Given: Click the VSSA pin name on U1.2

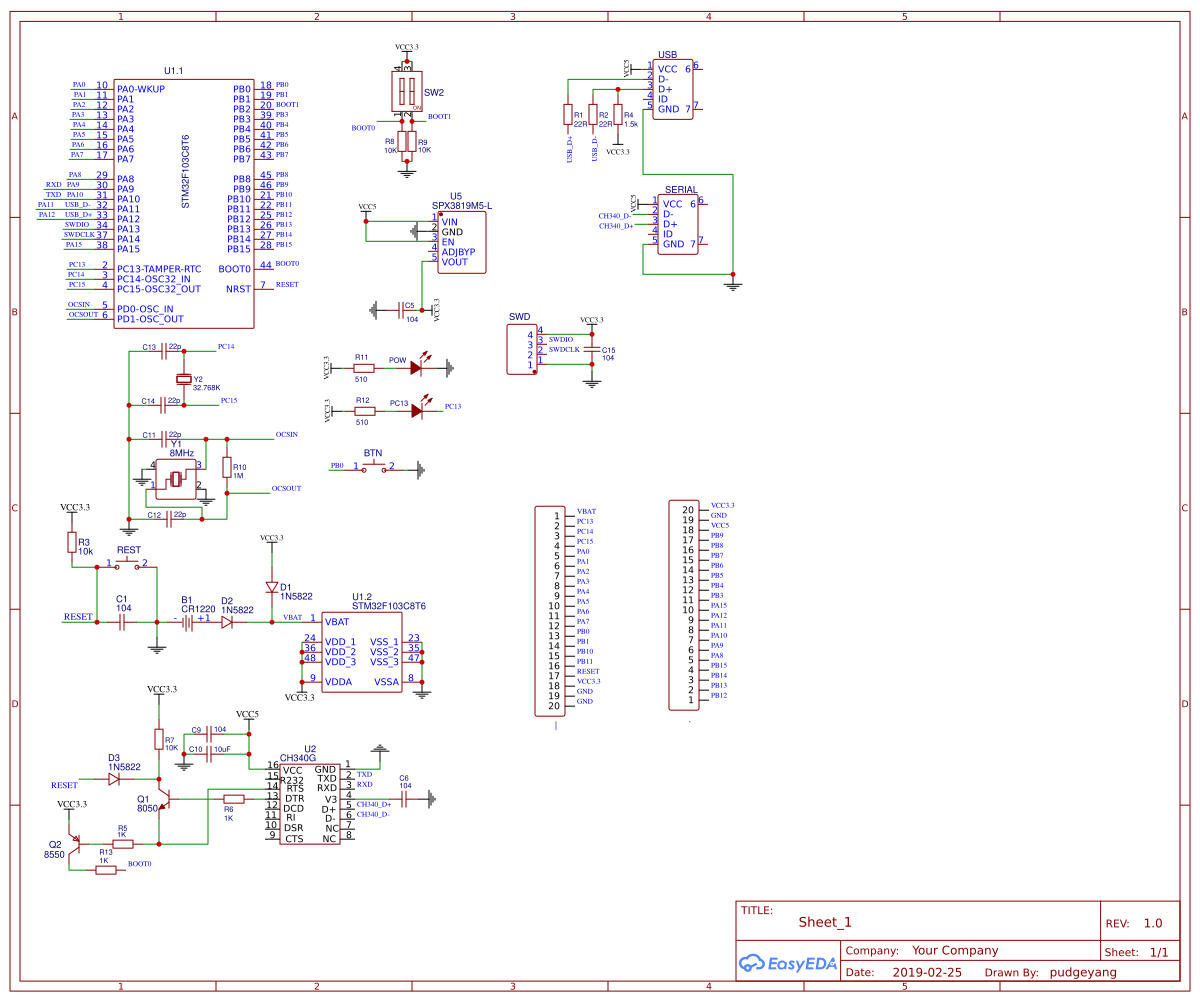Looking at the screenshot, I should (386, 682).
